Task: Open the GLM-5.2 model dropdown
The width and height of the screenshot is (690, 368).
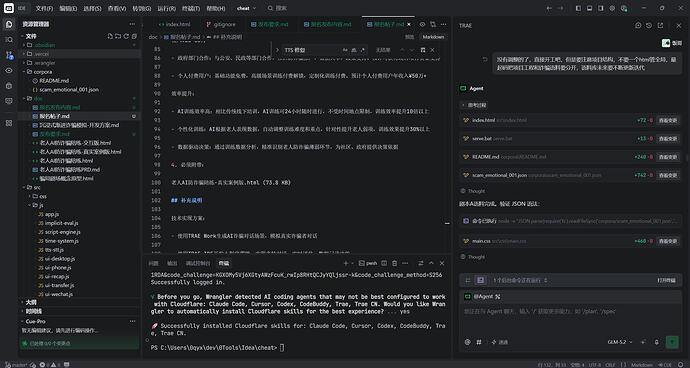Action: 620,342
